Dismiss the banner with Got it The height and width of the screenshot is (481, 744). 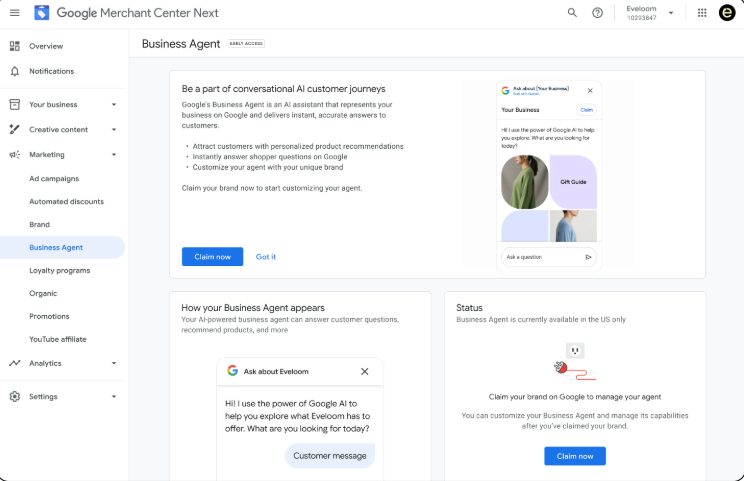tap(266, 257)
